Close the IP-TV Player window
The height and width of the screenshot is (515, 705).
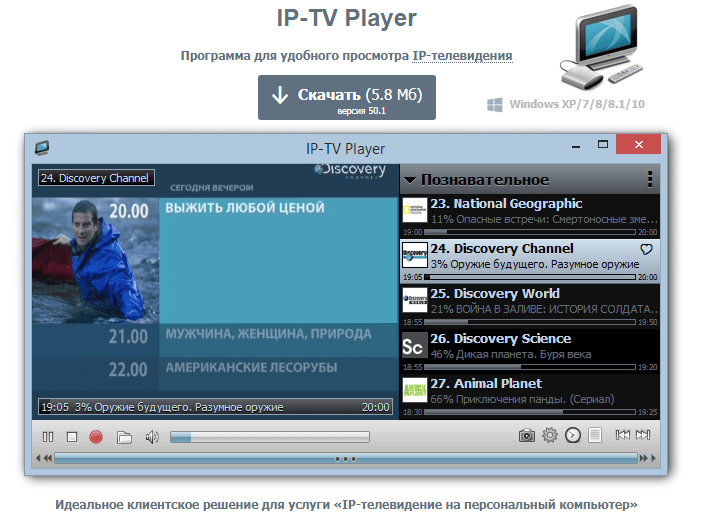pos(638,144)
